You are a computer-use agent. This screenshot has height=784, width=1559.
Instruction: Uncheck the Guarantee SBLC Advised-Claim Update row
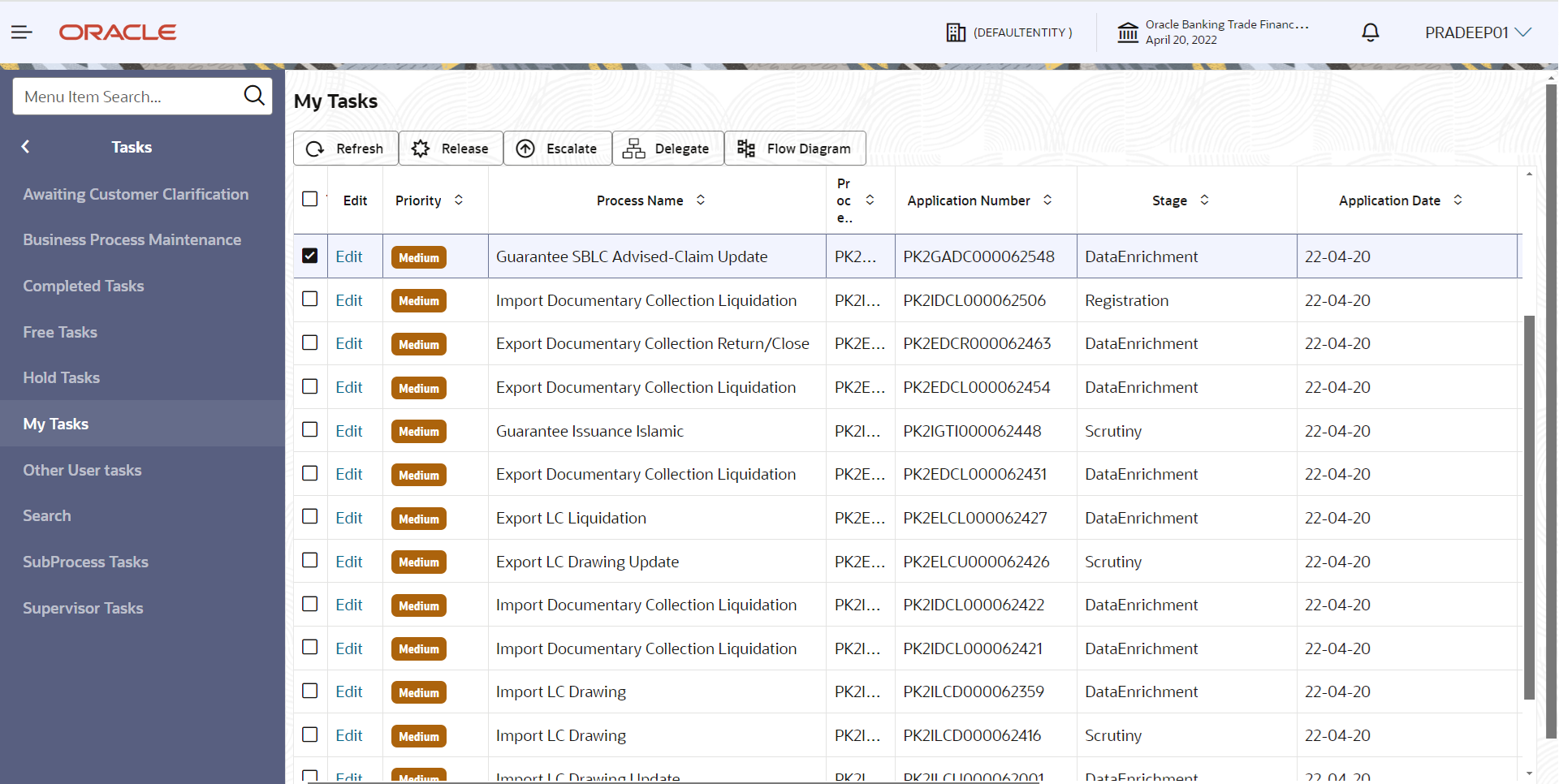click(x=309, y=255)
